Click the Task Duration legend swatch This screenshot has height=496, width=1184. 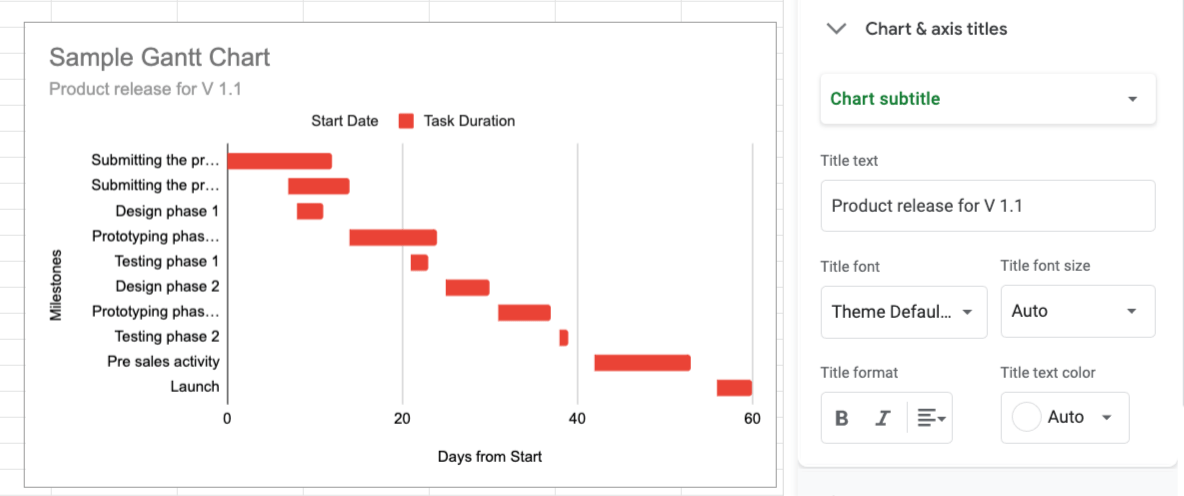coord(406,121)
